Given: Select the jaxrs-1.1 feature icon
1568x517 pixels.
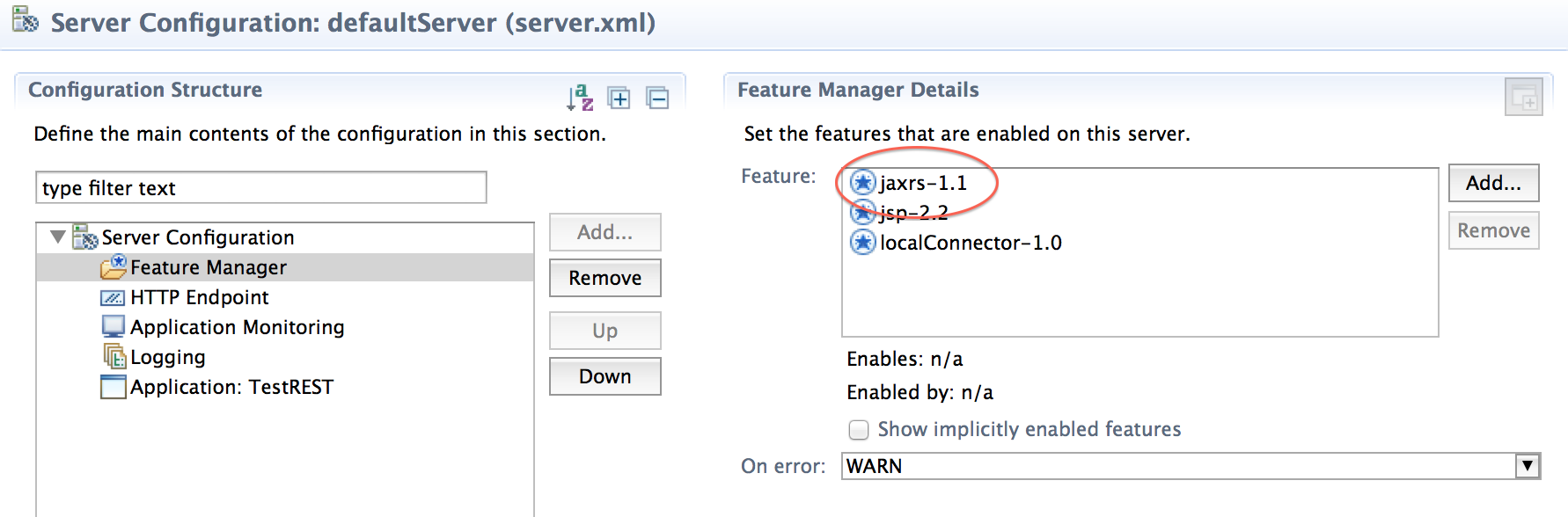Looking at the screenshot, I should click(863, 183).
